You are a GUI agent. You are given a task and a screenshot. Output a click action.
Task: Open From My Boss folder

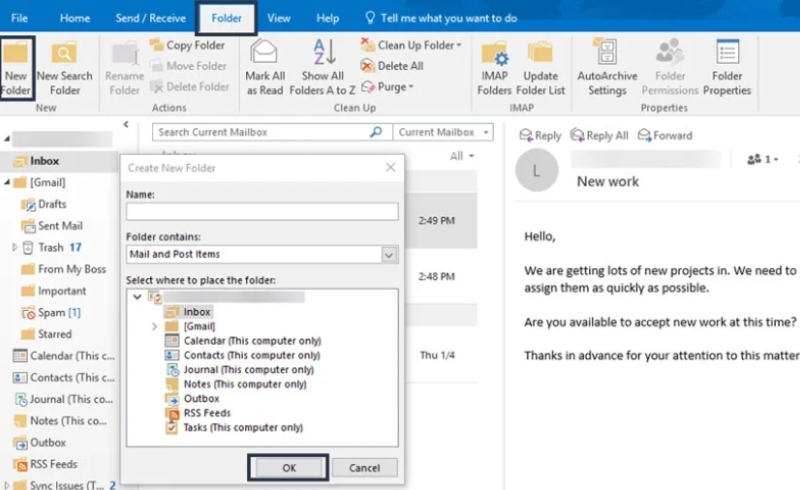63,269
